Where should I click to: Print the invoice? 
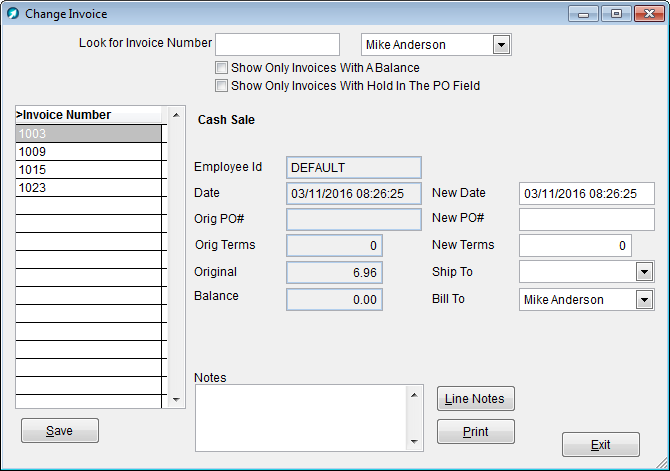pos(476,432)
